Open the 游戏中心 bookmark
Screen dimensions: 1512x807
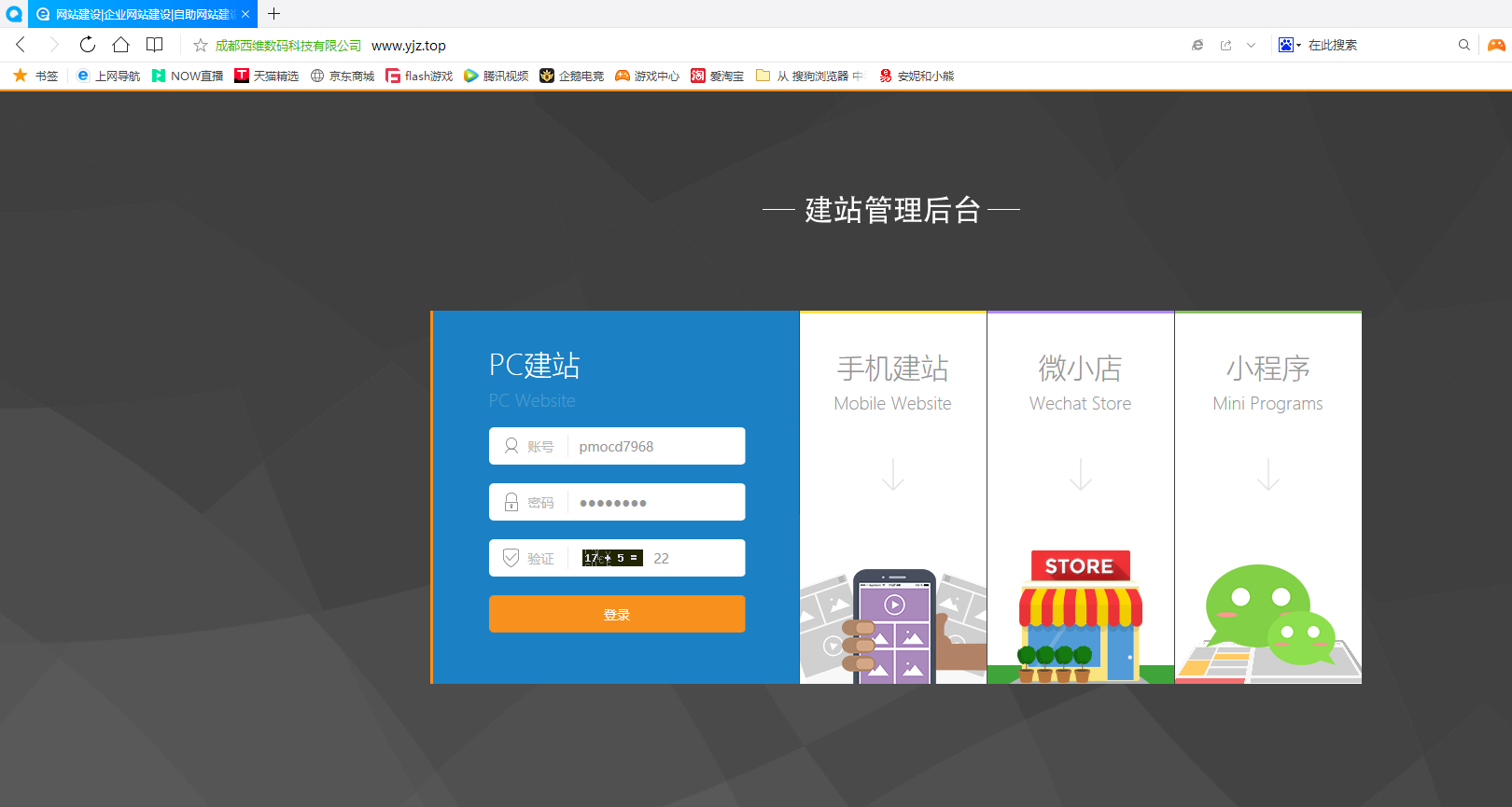(648, 76)
